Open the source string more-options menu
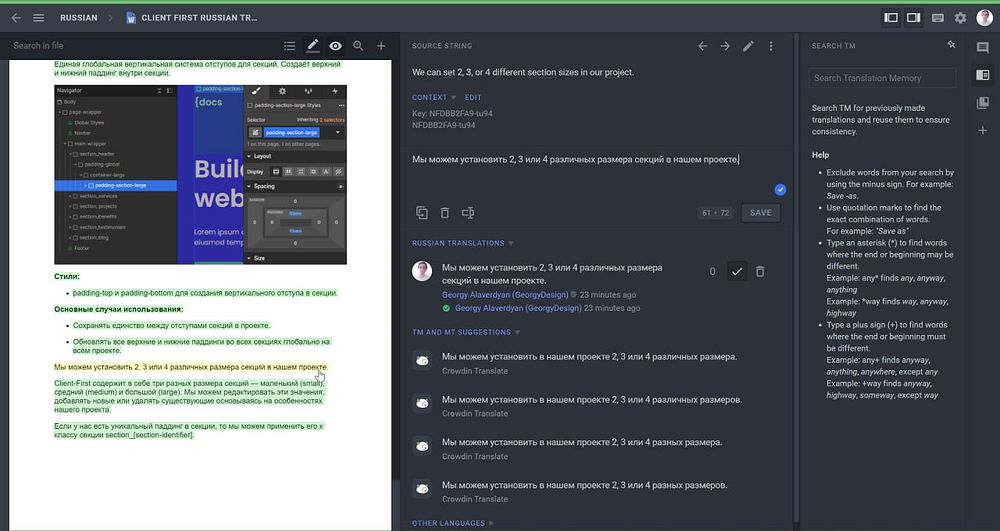The width and height of the screenshot is (1000, 531). [771, 46]
